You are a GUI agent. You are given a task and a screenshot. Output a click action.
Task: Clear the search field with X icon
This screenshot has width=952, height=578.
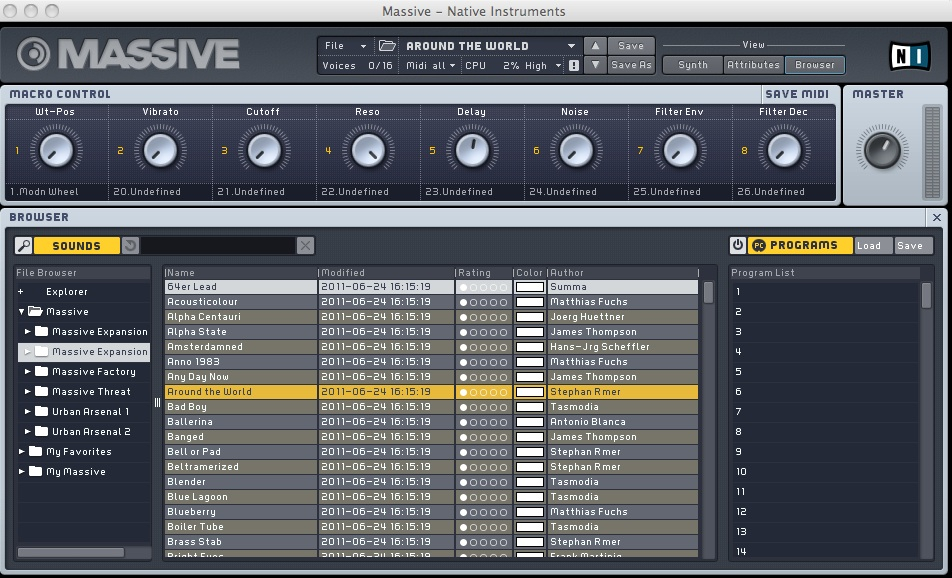point(305,246)
